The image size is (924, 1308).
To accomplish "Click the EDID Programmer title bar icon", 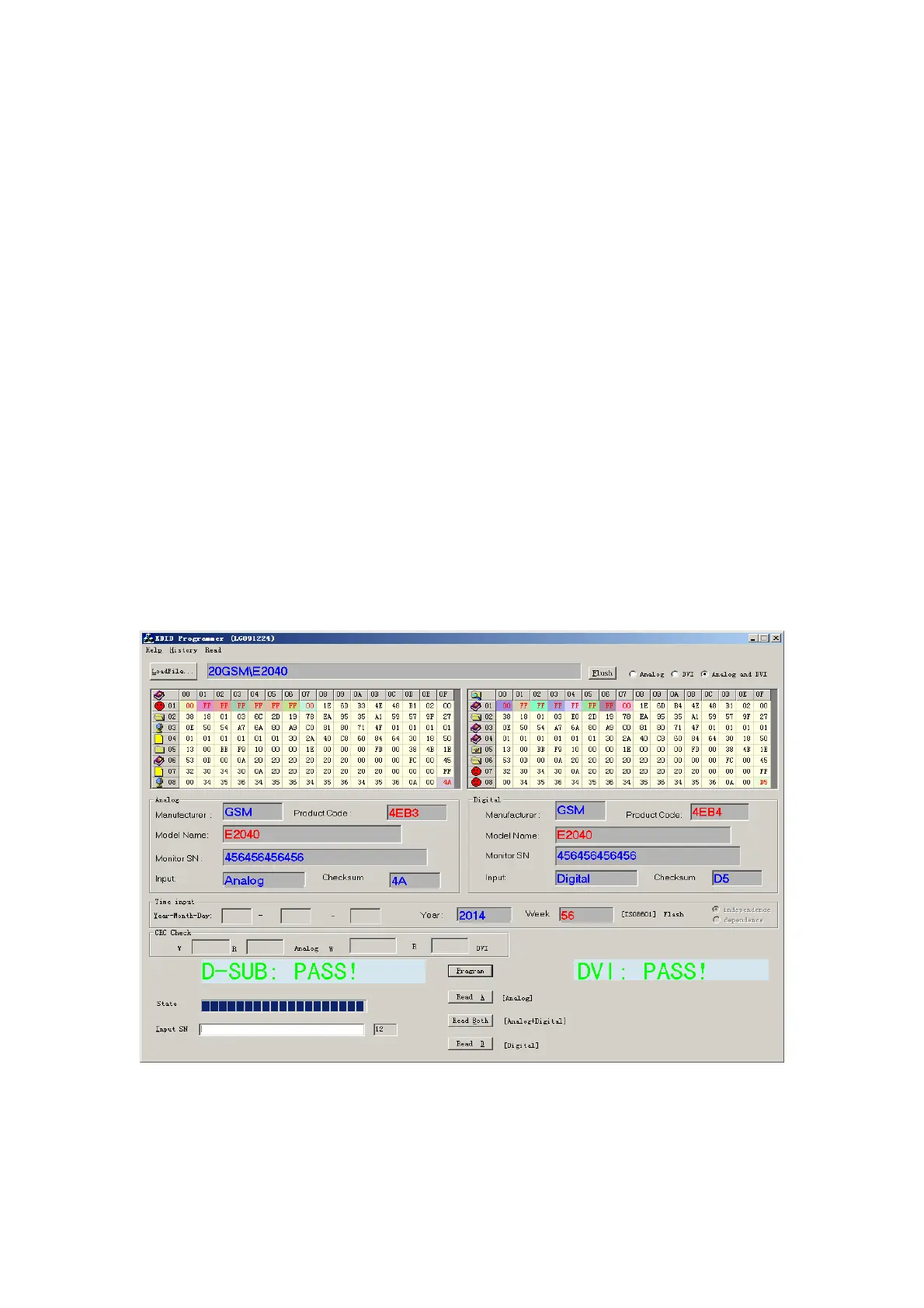I will coord(148,638).
